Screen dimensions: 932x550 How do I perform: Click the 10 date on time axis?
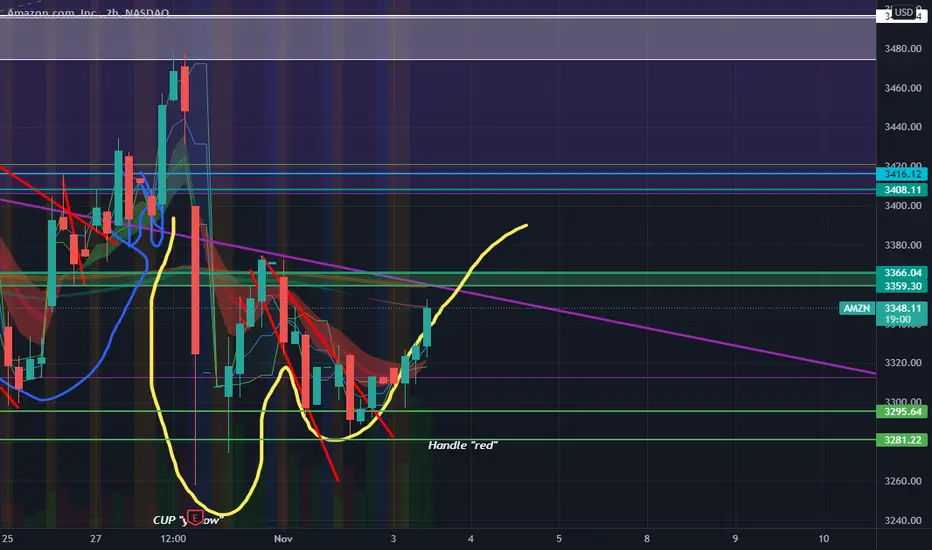tap(823, 539)
